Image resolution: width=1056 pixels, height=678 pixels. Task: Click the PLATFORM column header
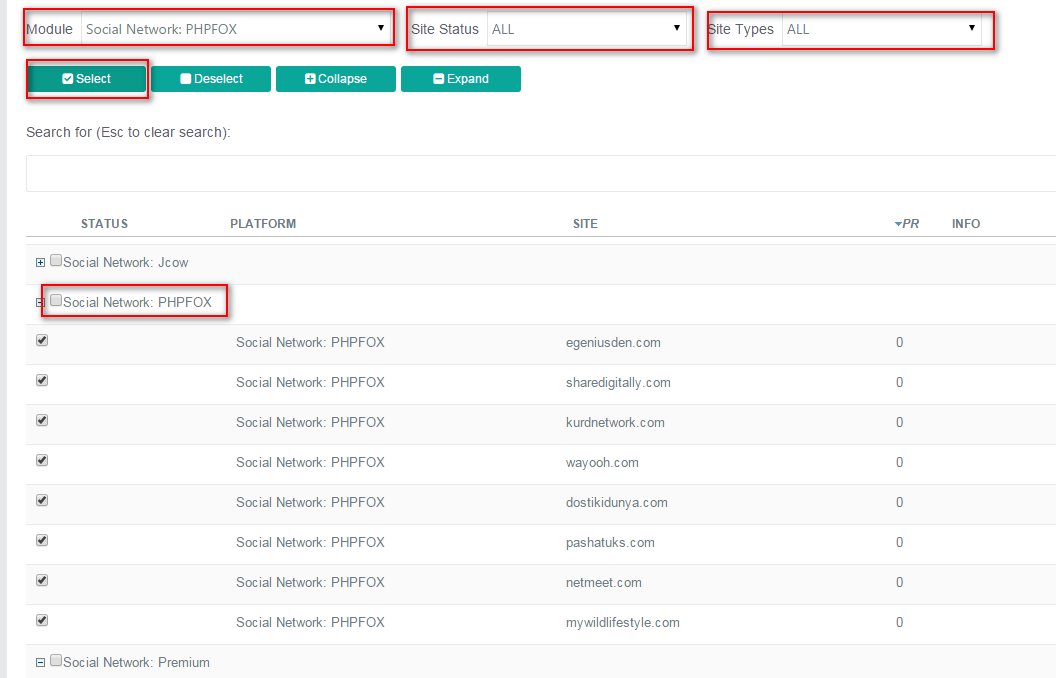coord(263,224)
